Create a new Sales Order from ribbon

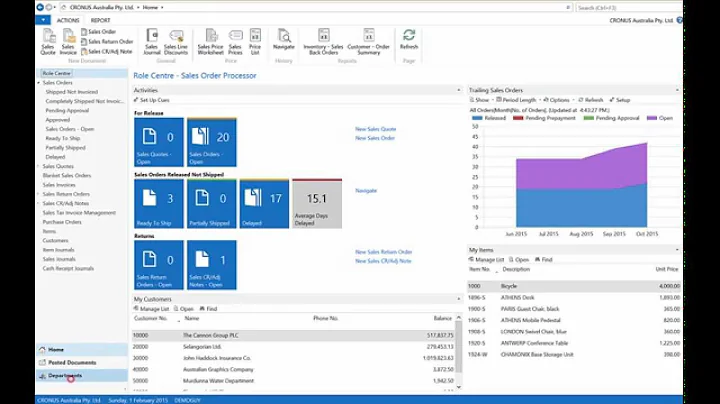(98, 32)
